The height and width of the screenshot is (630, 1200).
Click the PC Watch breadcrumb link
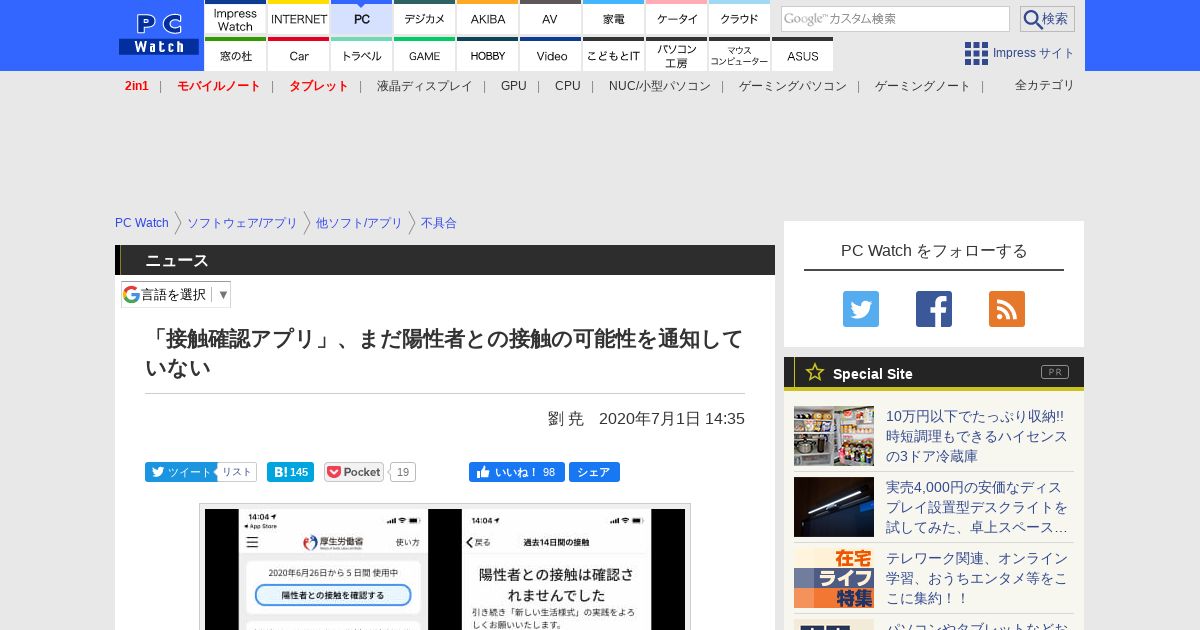[142, 223]
